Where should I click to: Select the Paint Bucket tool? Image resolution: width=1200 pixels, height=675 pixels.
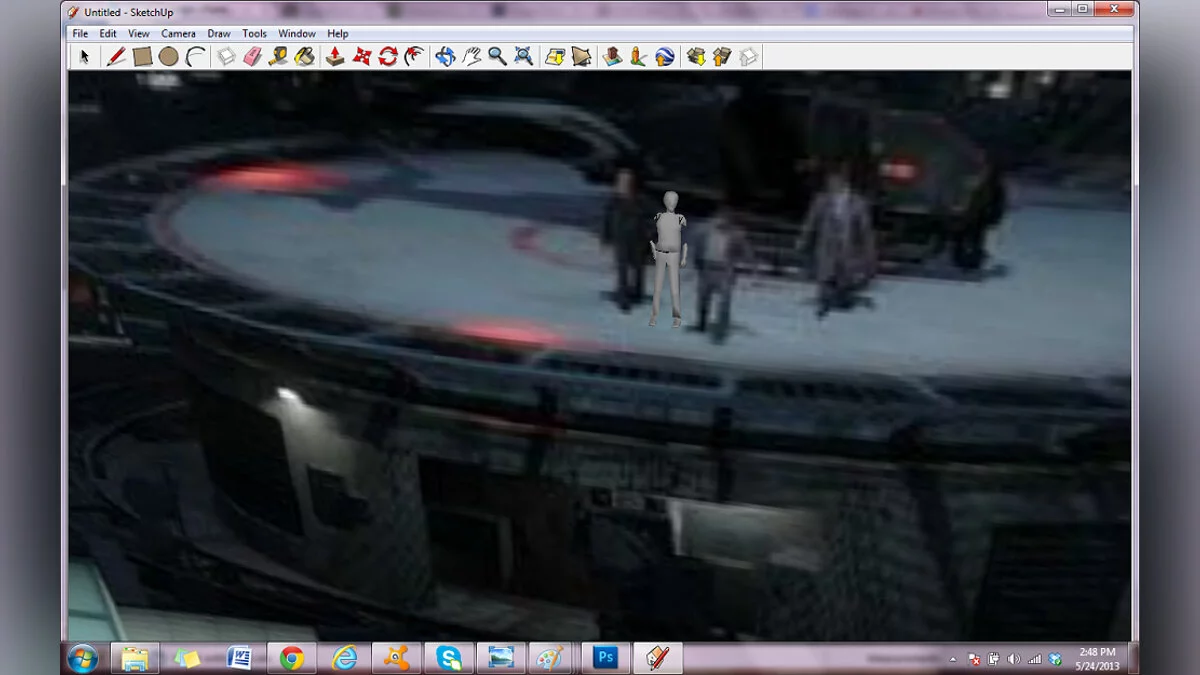pyautogui.click(x=305, y=57)
